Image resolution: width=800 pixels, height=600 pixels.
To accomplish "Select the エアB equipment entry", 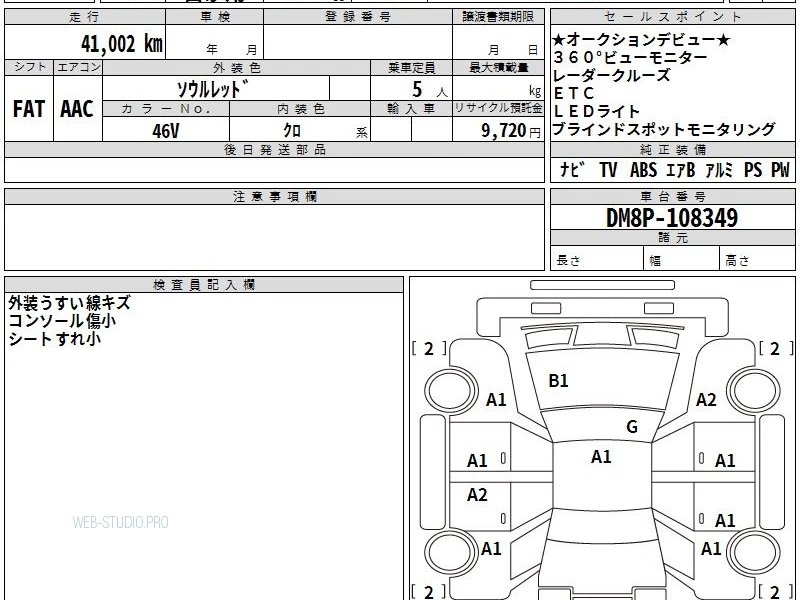I will pyautogui.click(x=681, y=169).
